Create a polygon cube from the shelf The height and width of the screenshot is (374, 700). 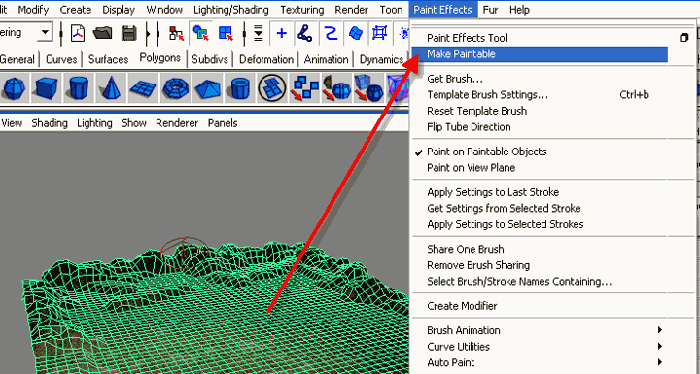tap(46, 88)
